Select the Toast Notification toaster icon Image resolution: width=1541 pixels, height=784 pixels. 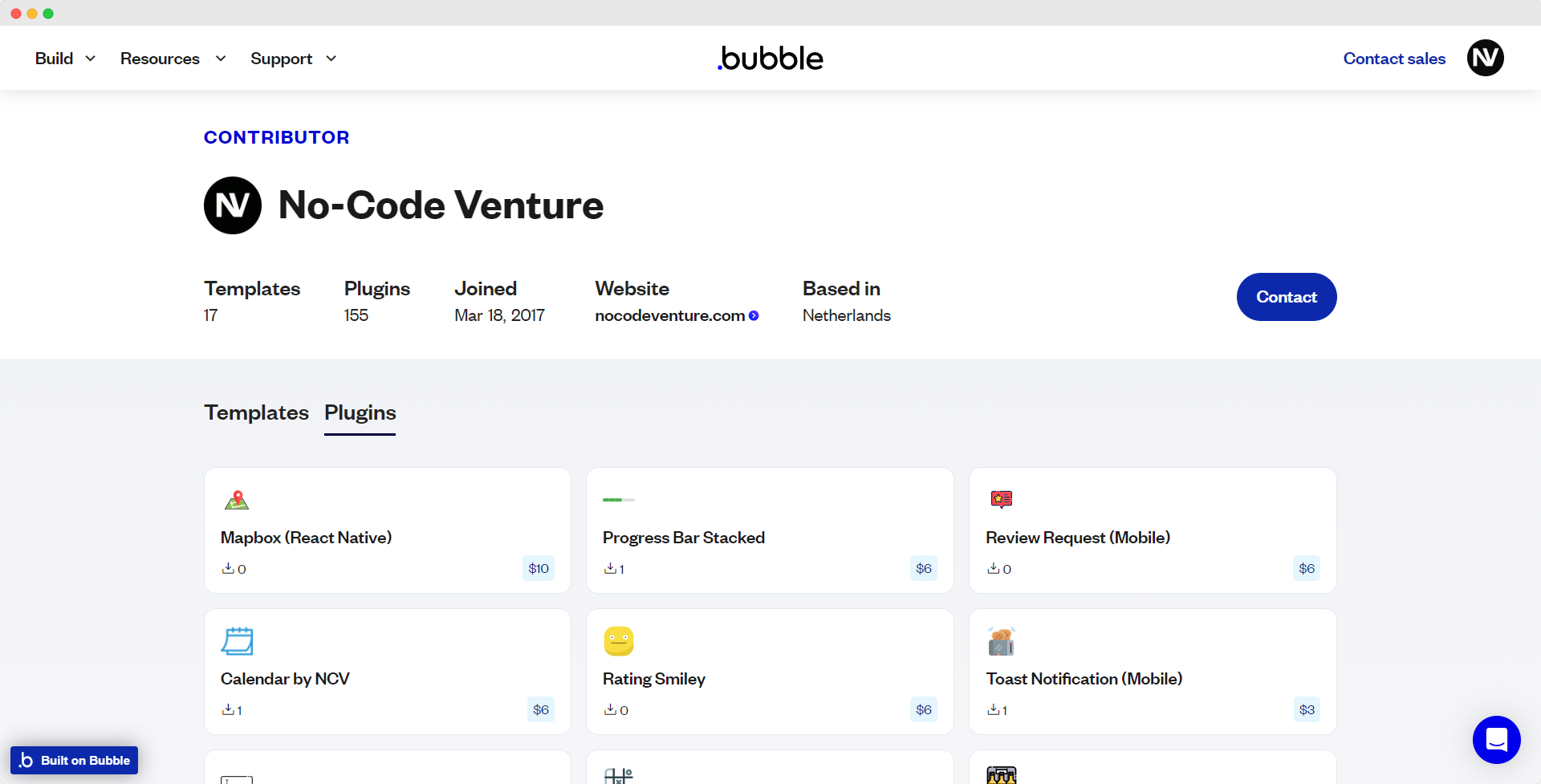click(1001, 640)
